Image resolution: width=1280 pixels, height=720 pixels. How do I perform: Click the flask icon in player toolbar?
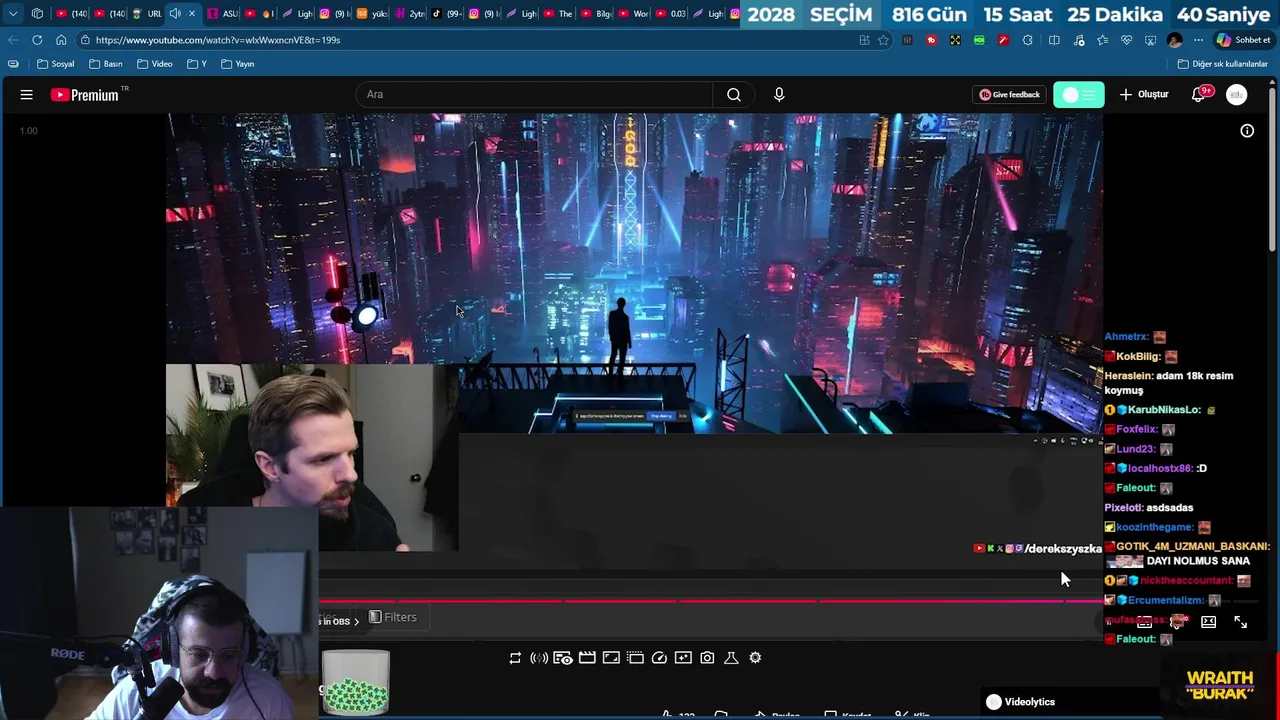[x=731, y=658]
